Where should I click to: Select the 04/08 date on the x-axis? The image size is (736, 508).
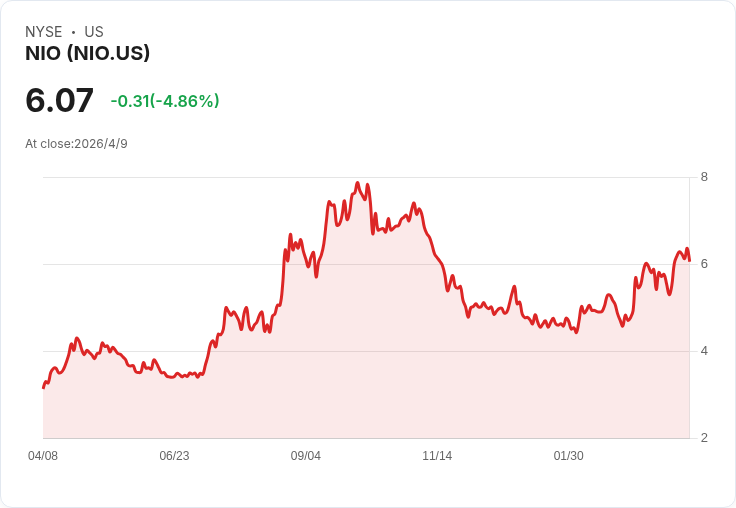pyautogui.click(x=43, y=456)
